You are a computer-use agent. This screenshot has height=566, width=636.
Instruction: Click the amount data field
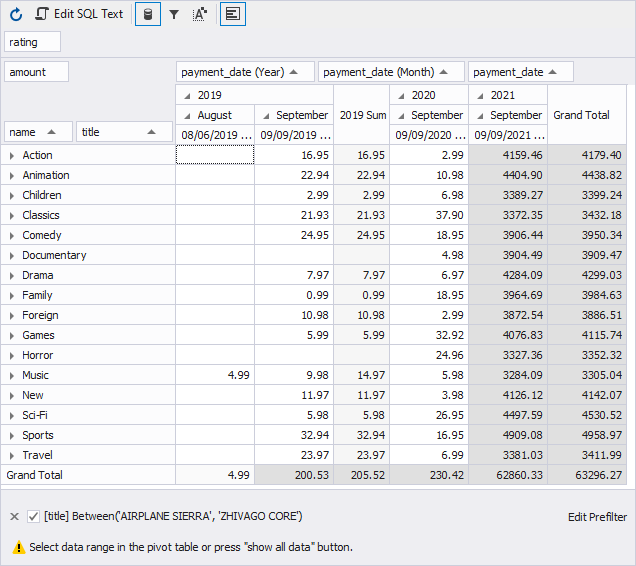tap(38, 72)
